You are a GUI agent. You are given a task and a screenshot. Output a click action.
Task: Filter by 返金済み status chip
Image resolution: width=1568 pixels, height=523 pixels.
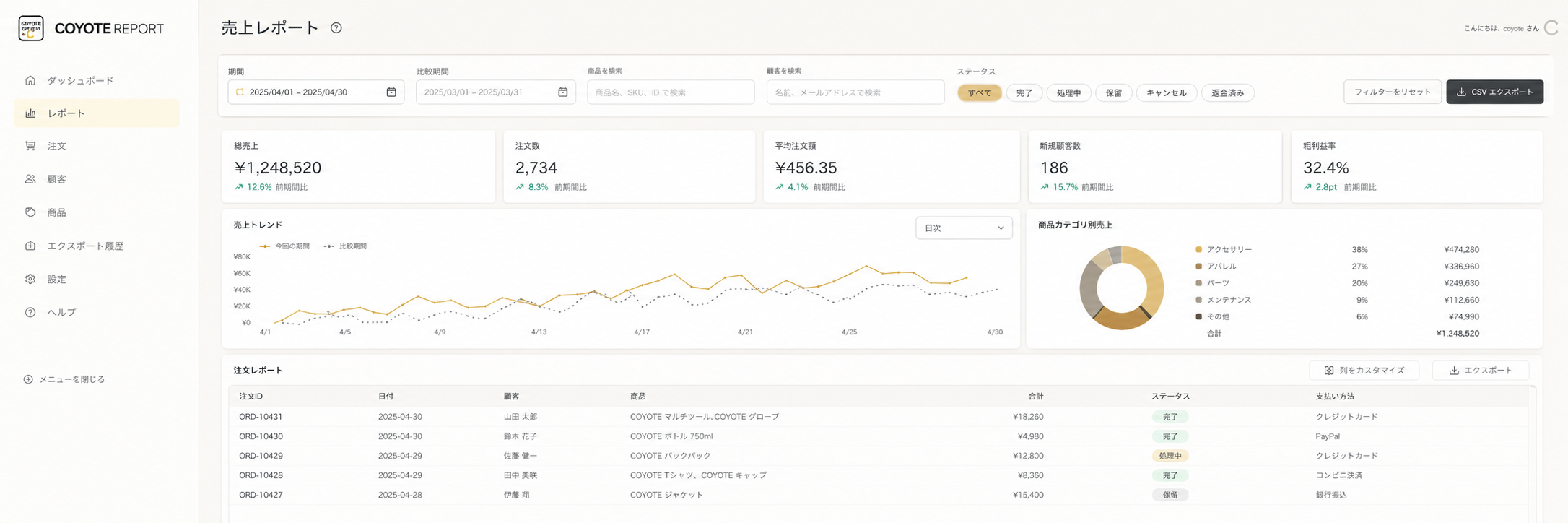pos(1228,92)
